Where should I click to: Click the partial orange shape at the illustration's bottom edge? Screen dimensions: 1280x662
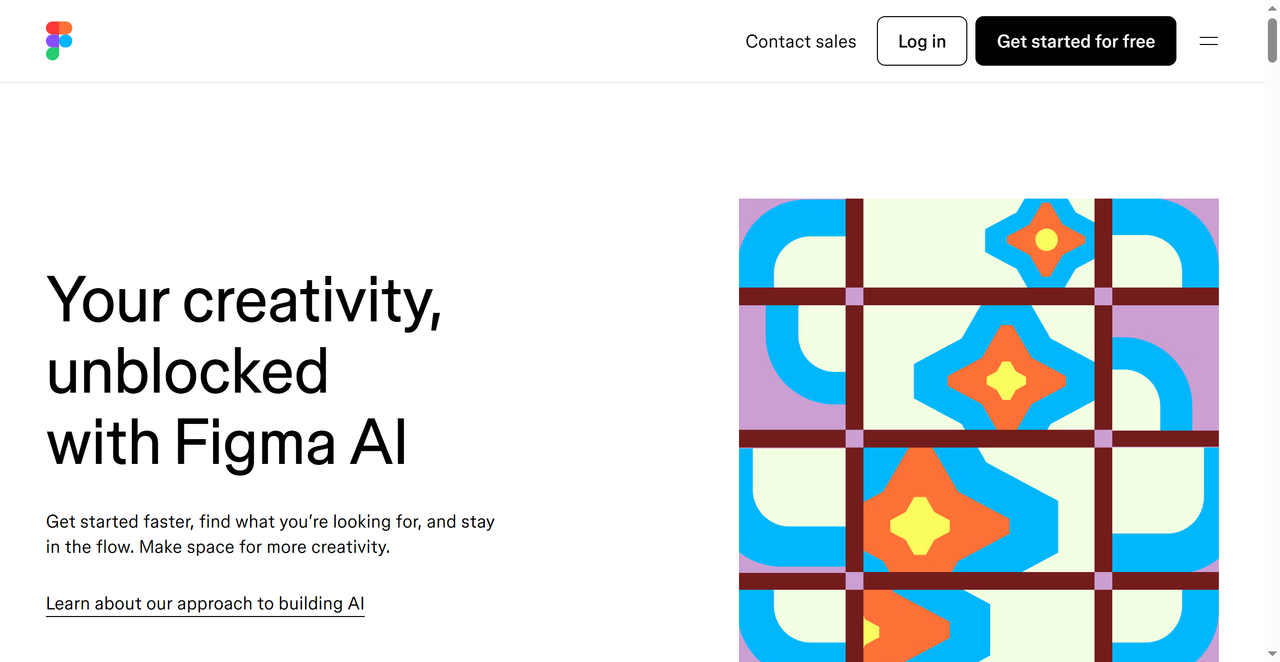point(900,626)
